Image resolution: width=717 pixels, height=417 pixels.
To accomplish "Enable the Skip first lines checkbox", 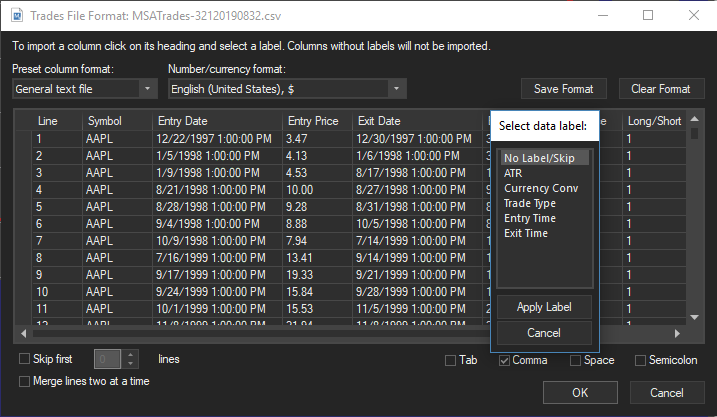I will point(24,359).
